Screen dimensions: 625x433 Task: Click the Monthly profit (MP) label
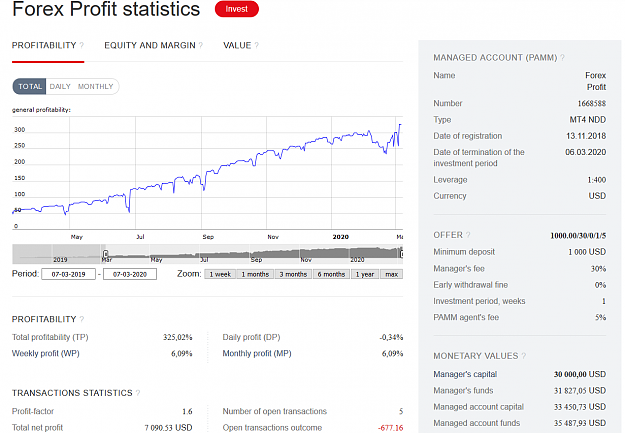point(257,354)
